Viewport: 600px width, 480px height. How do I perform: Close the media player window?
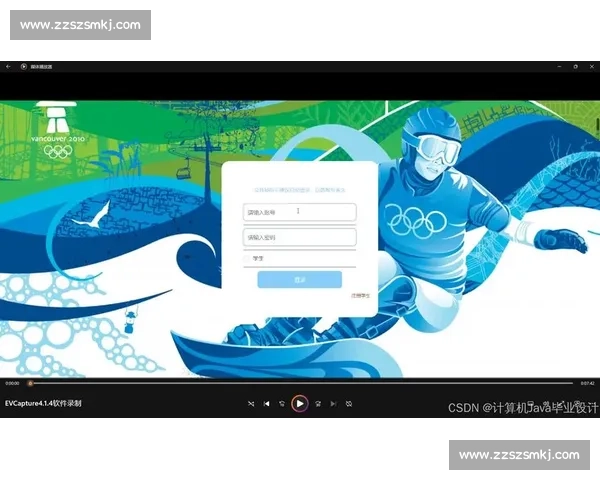592,67
